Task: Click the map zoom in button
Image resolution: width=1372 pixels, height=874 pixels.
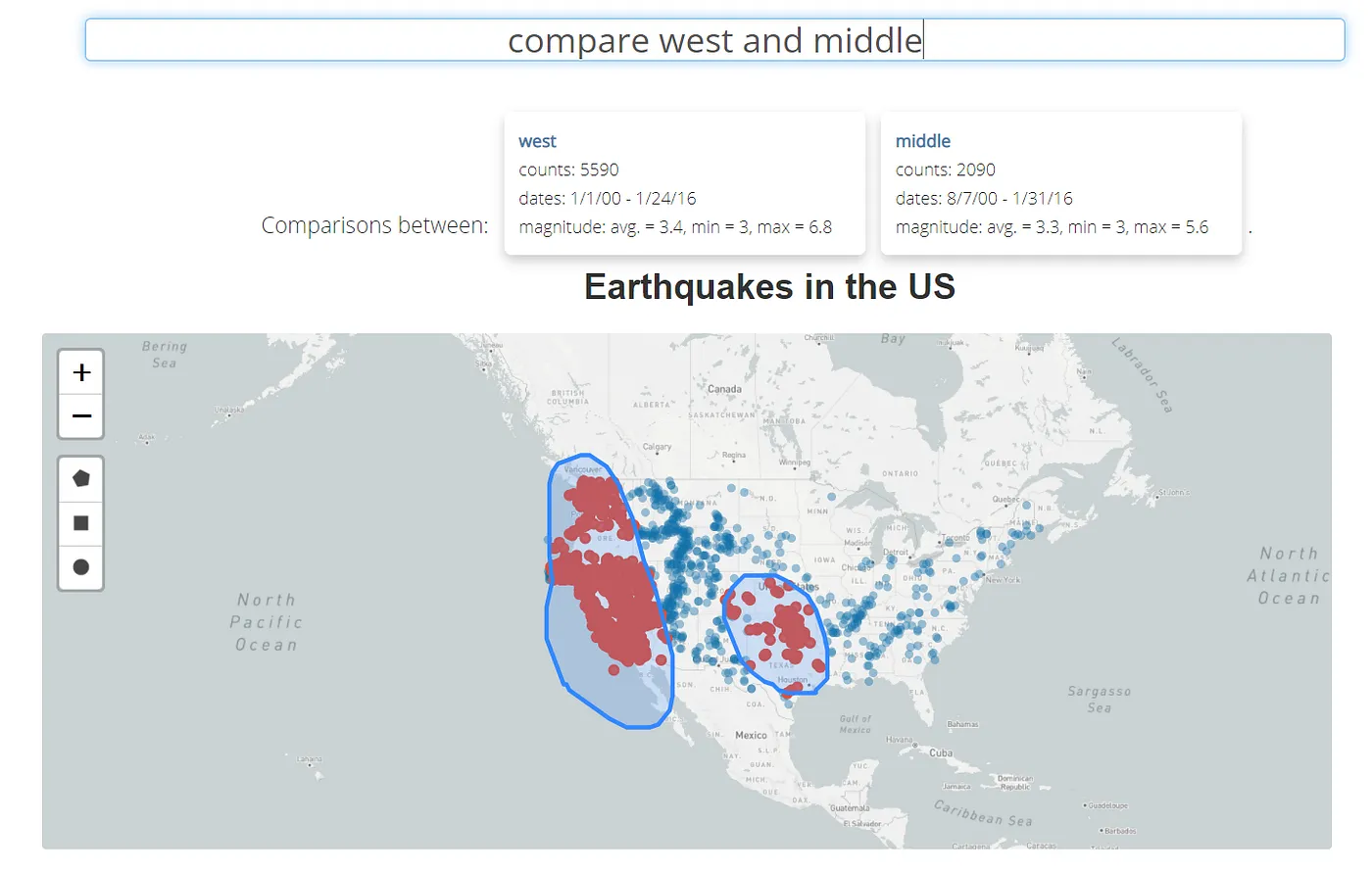Action: [81, 372]
